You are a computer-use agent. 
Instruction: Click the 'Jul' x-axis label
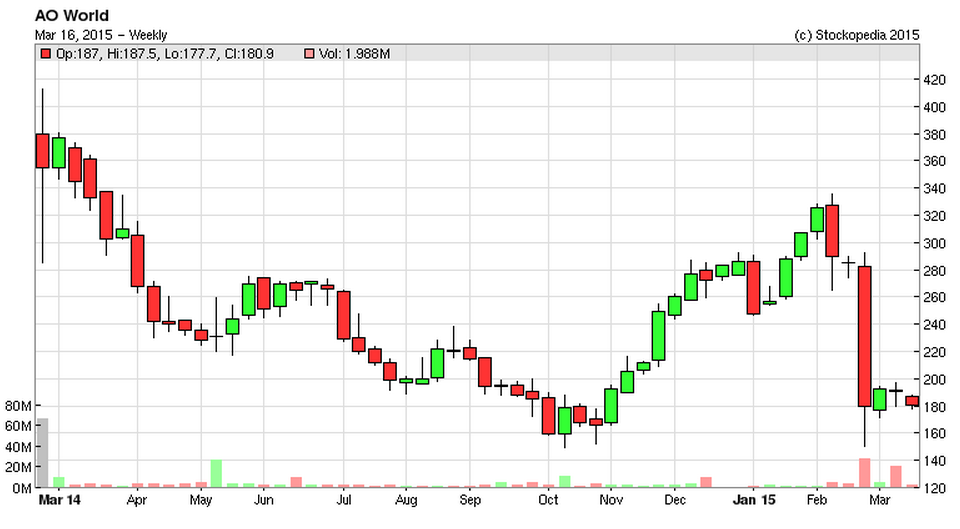(343, 500)
